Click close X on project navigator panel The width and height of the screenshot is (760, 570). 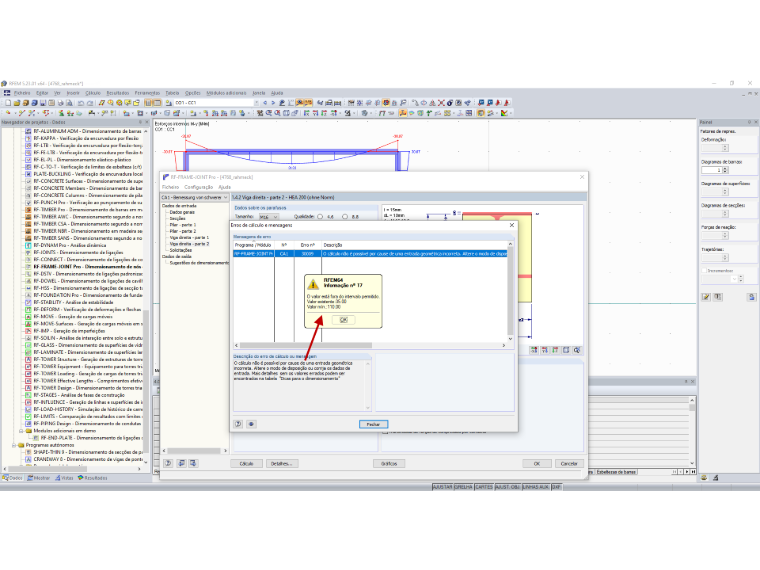pyautogui.click(x=147, y=122)
